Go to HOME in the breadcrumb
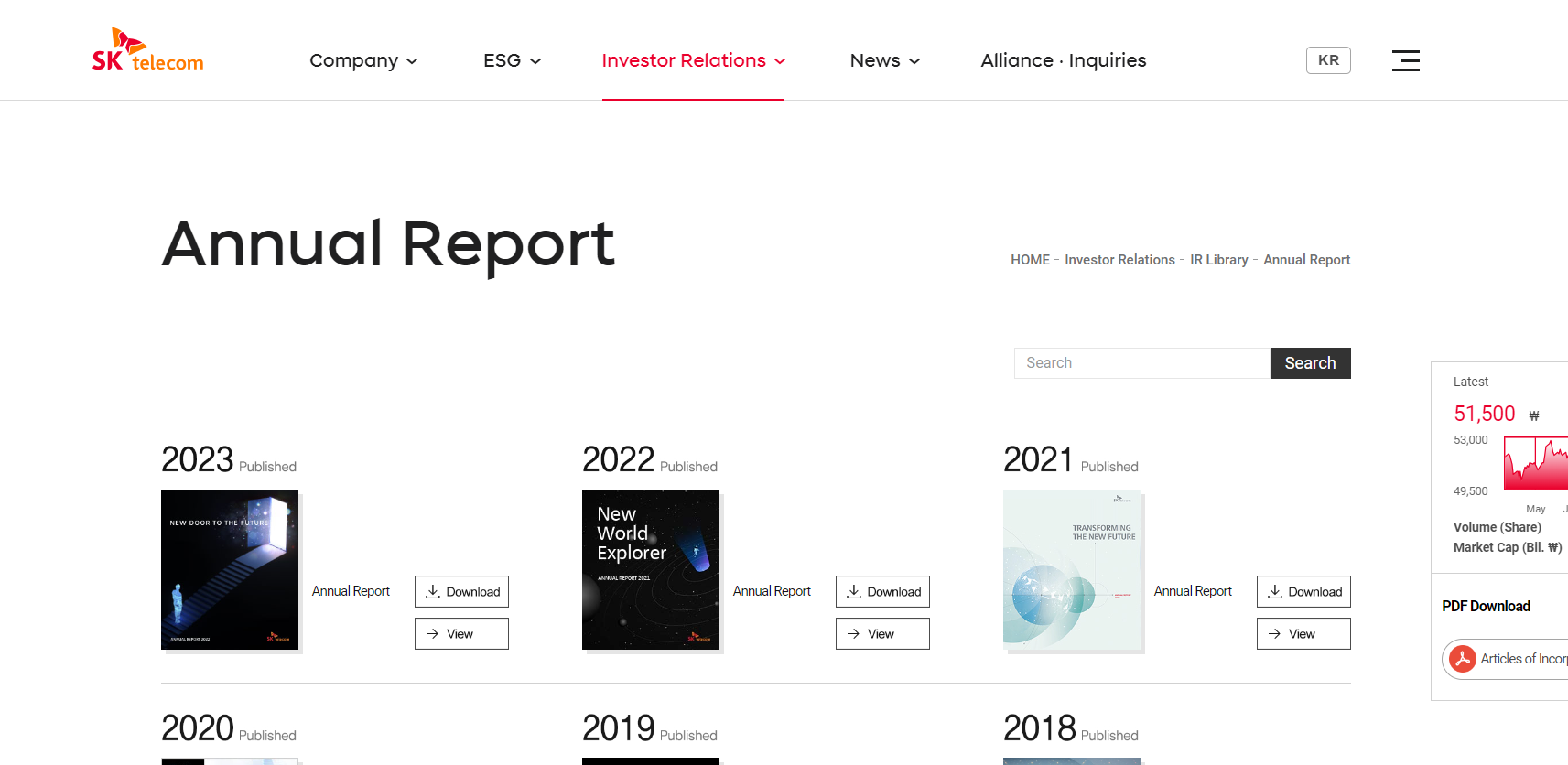 point(1030,260)
